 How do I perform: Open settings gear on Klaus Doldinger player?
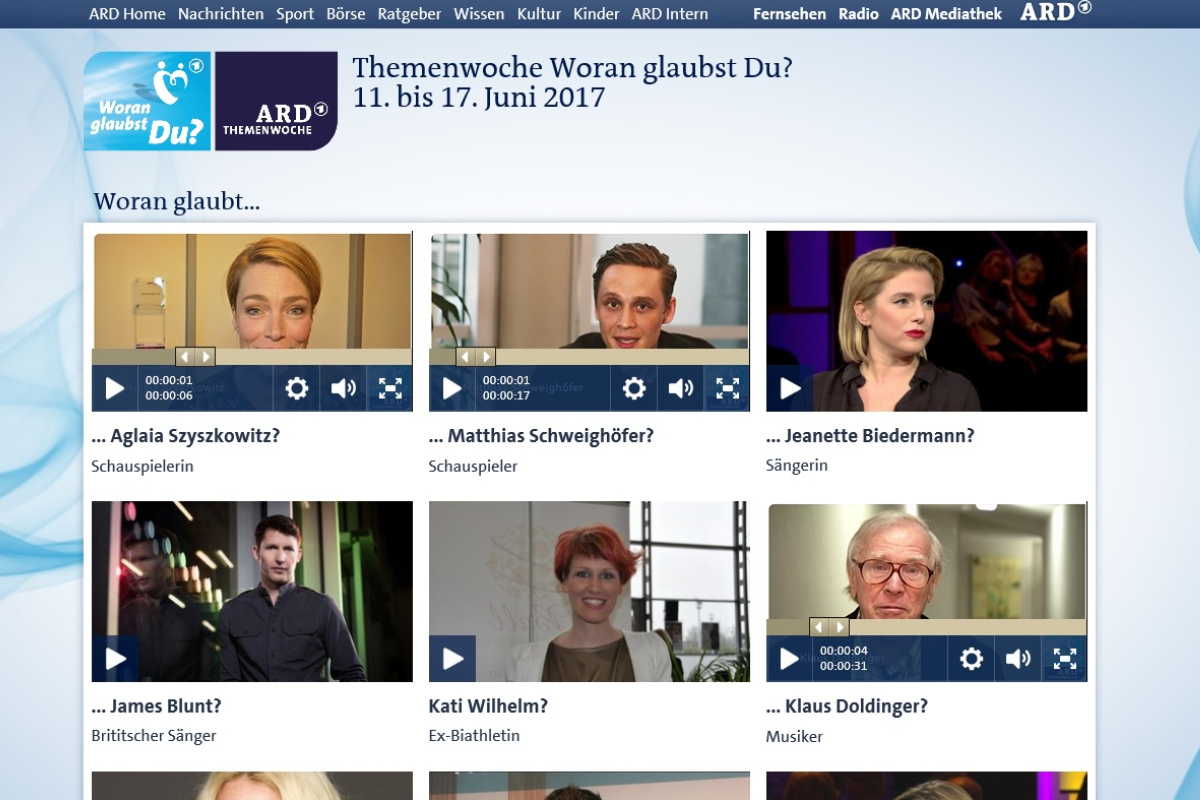click(x=971, y=658)
